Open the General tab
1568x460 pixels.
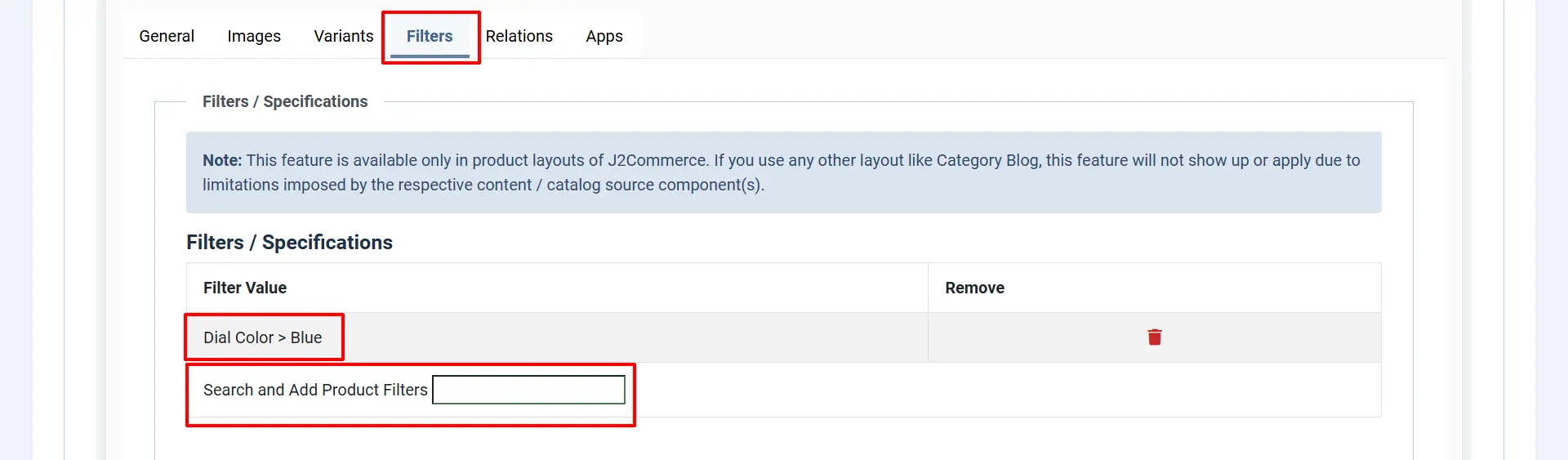click(x=167, y=36)
